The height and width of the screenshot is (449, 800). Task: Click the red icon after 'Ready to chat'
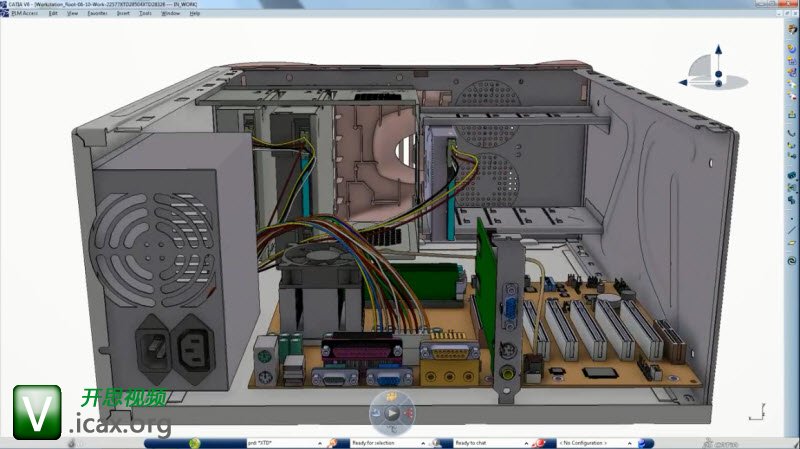[540, 442]
